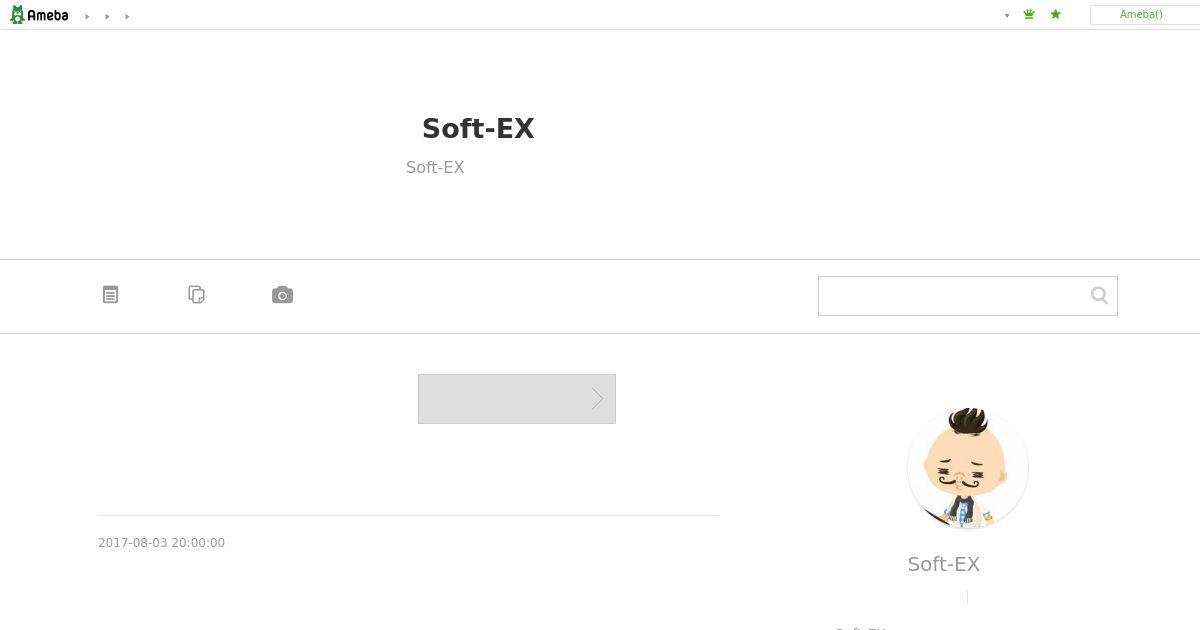
Task: Expand the third header arrow link
Action: pyautogui.click(x=127, y=16)
